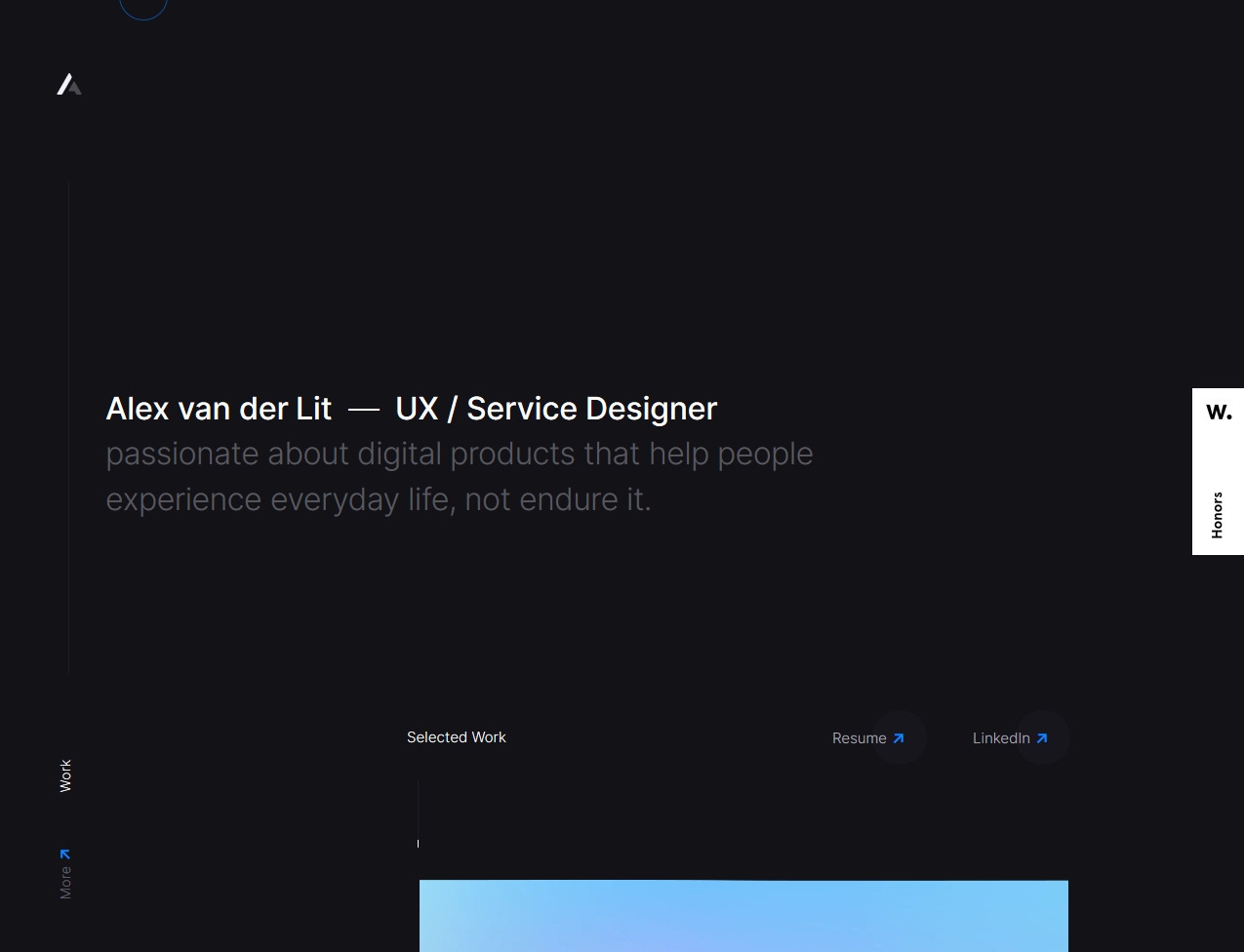Click the blue circle outline at top
Screen dimensions: 1244x952
click(143, 8)
